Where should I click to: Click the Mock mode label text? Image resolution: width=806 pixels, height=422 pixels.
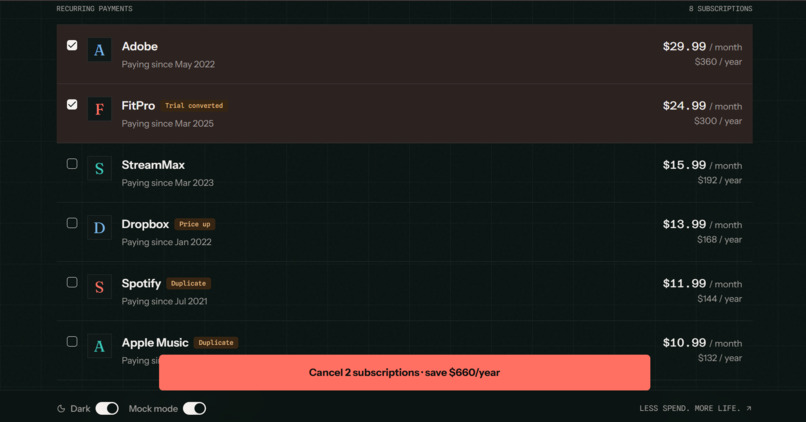[x=153, y=409]
